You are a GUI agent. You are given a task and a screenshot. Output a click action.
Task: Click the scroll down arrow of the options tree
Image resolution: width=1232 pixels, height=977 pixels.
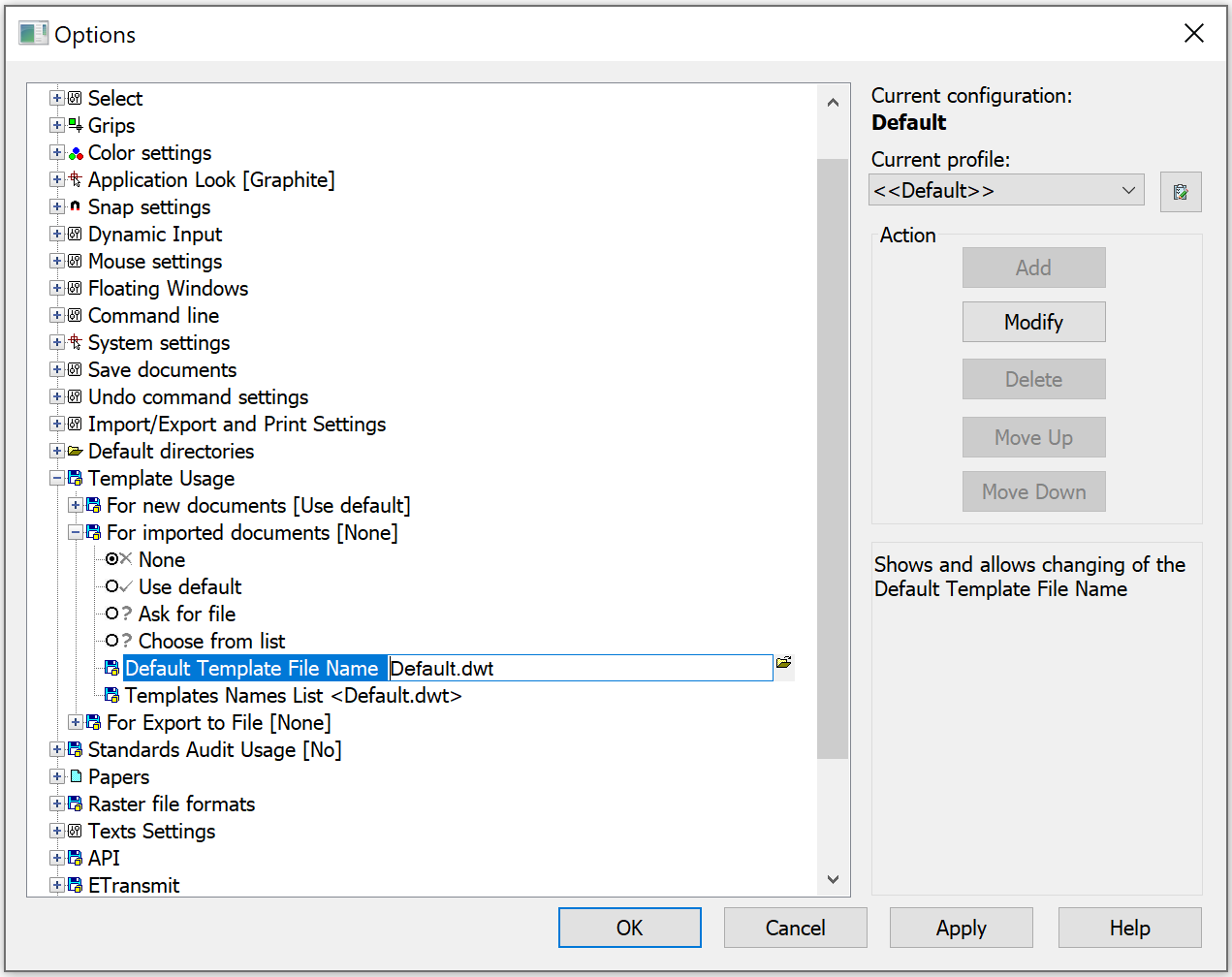[x=833, y=879]
